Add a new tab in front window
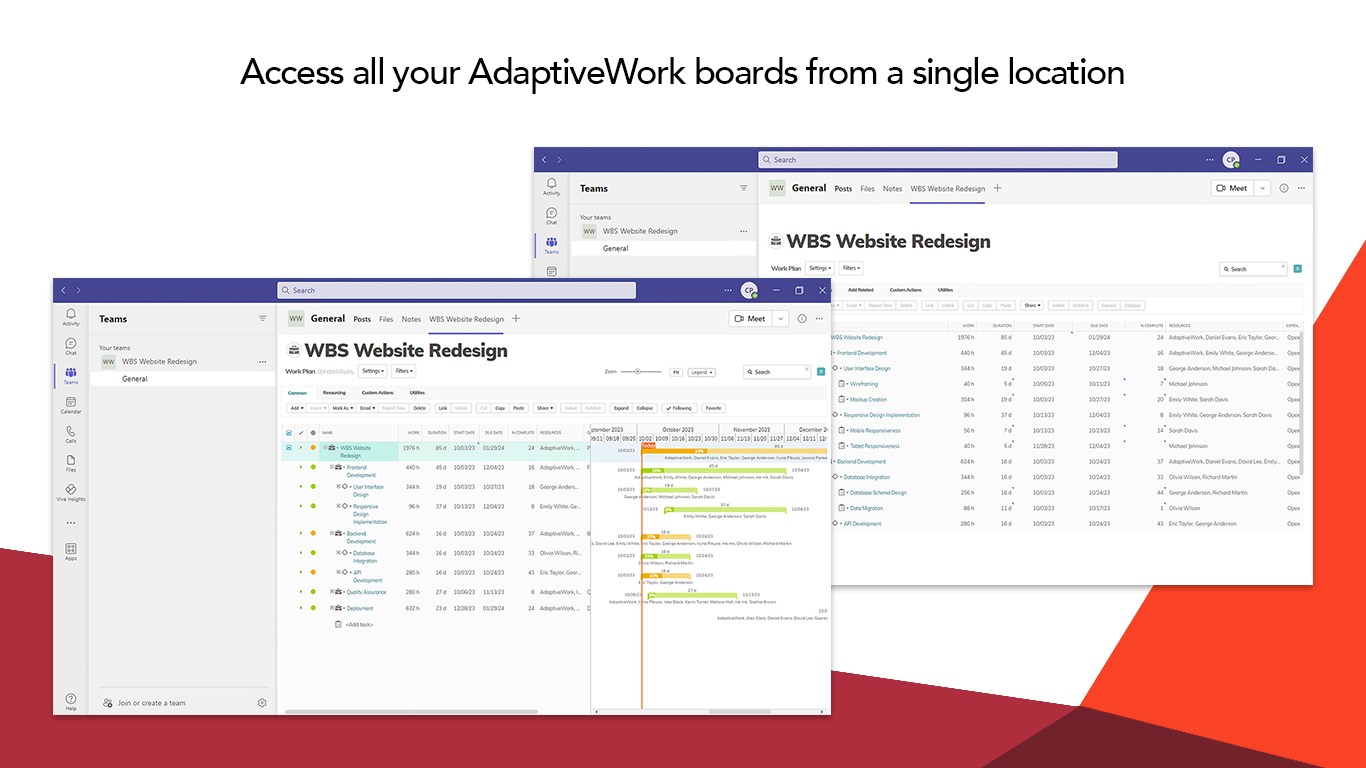The image size is (1366, 768). (516, 319)
